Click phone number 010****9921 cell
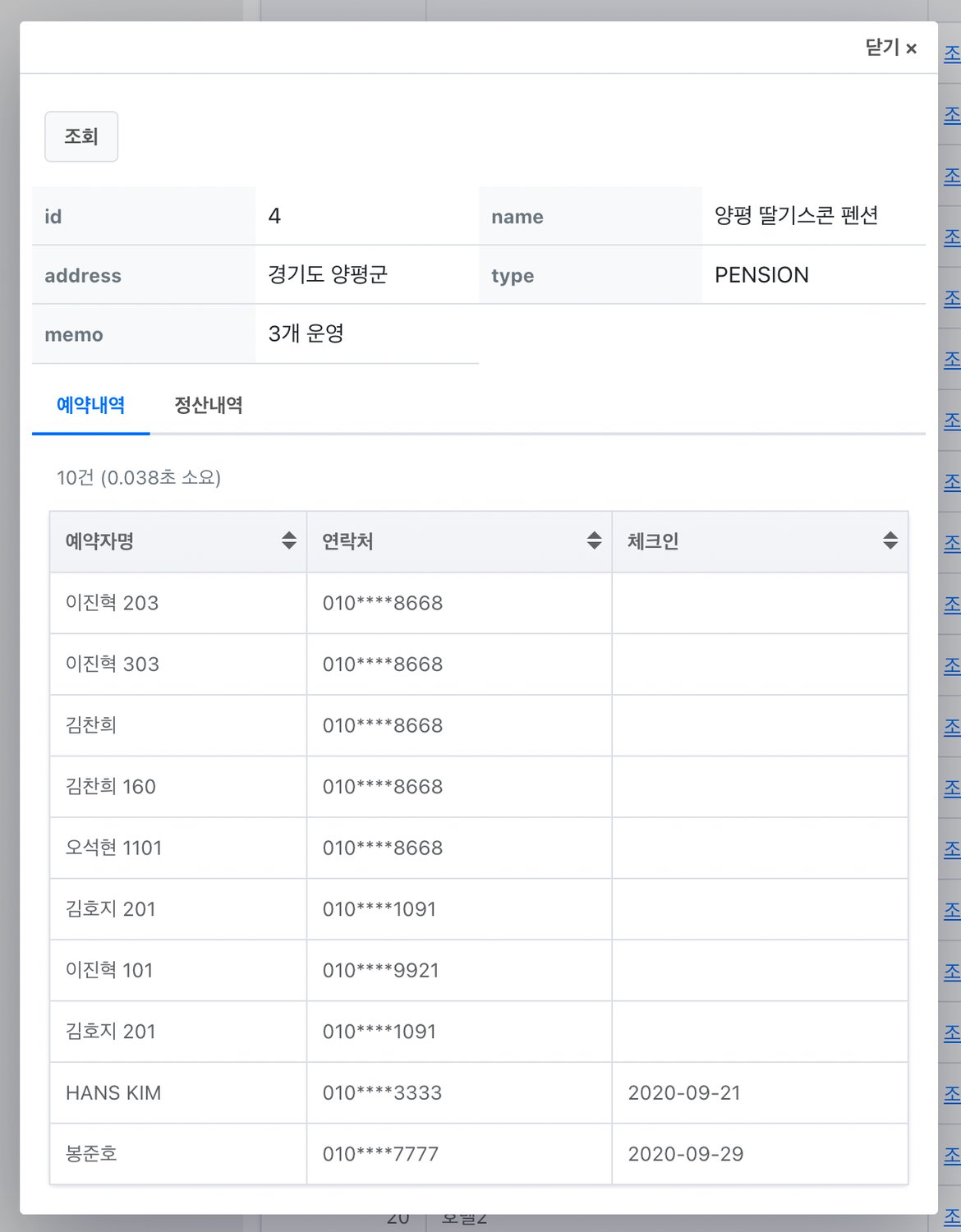Viewport: 961px width, 1232px height. 380,970
